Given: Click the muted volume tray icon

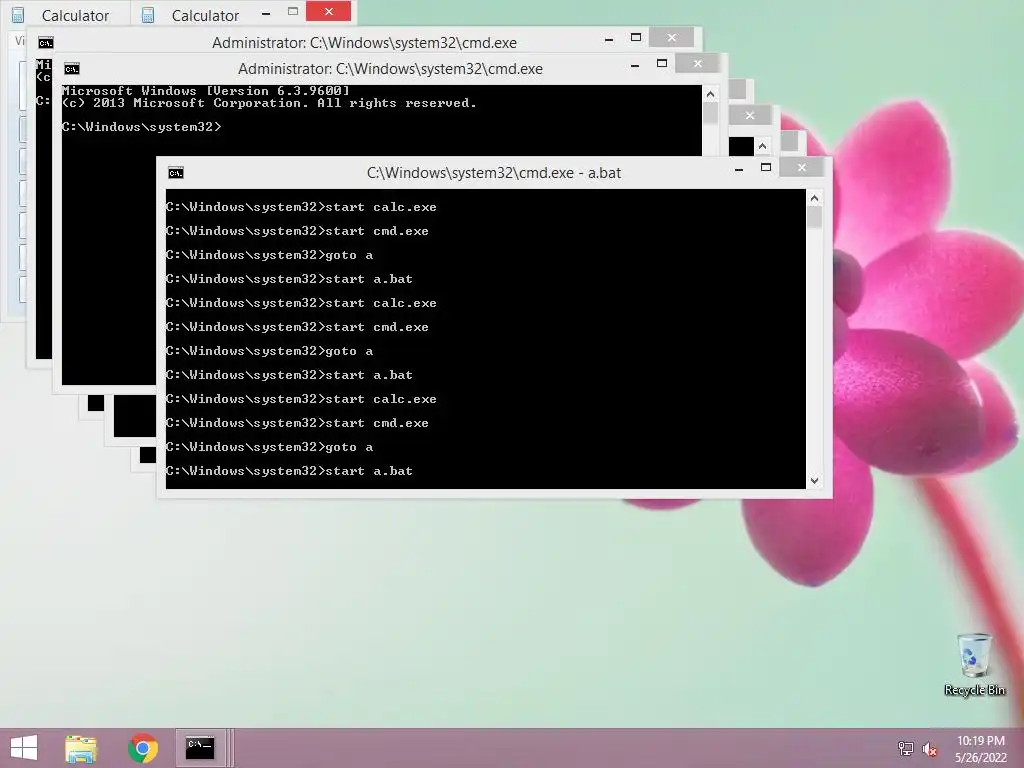Looking at the screenshot, I should pyautogui.click(x=929, y=749).
